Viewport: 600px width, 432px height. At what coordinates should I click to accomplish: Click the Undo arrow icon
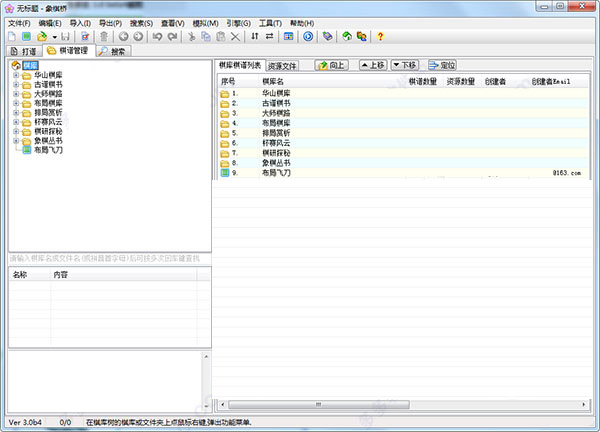157,37
